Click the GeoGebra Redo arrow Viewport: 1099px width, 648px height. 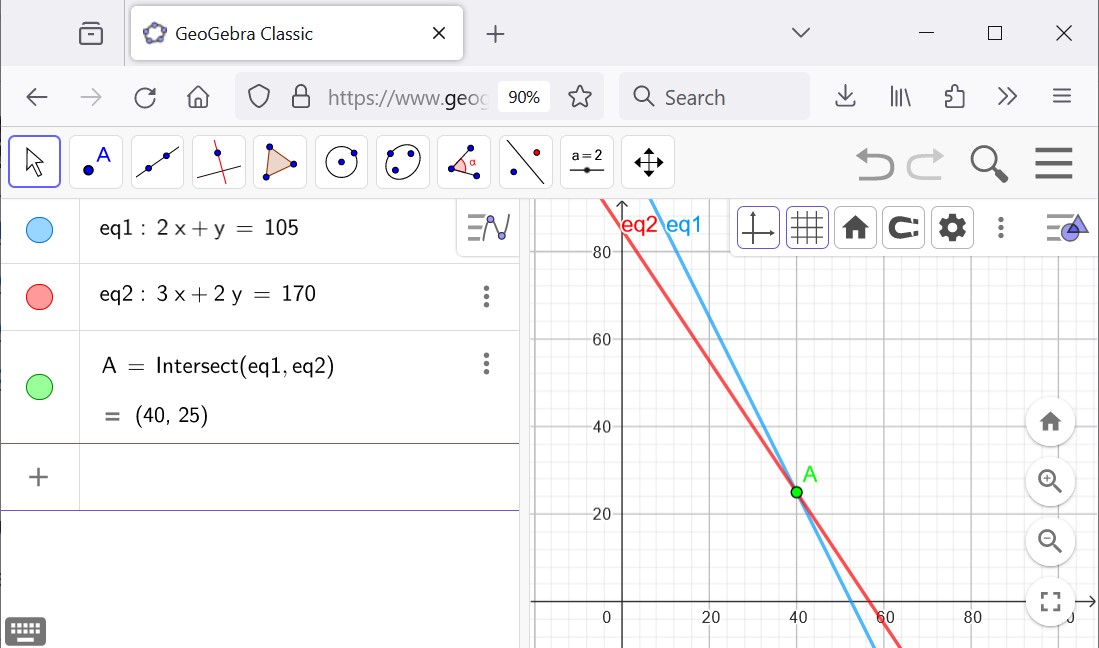(x=925, y=164)
